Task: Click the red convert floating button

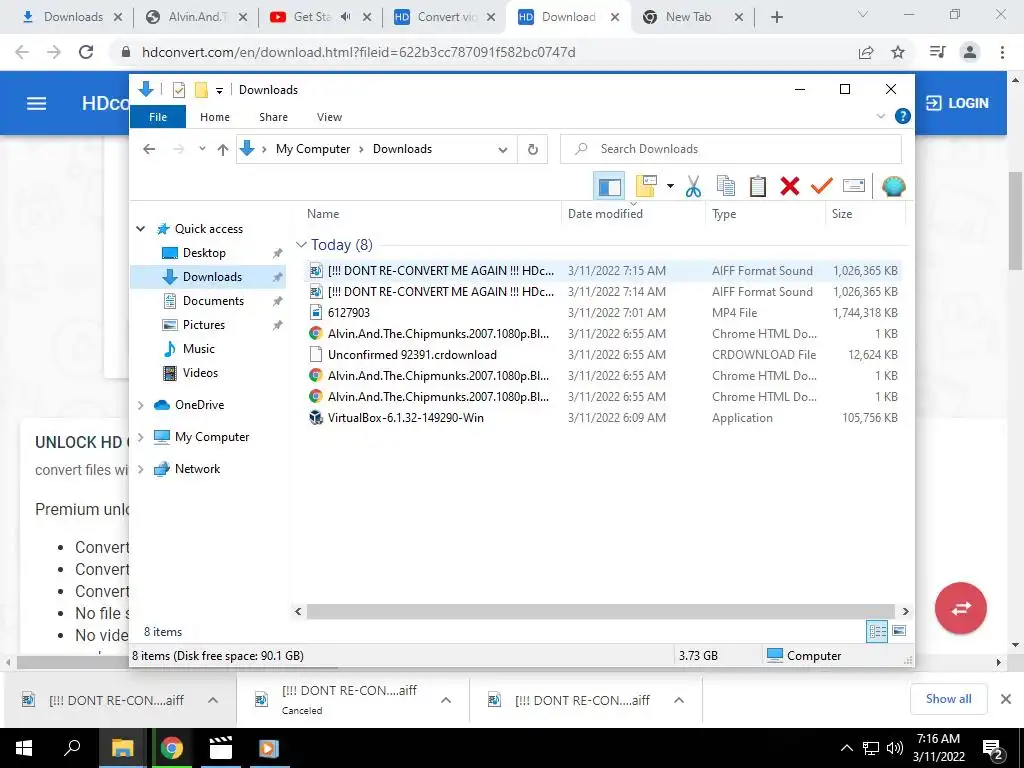Action: [x=961, y=608]
